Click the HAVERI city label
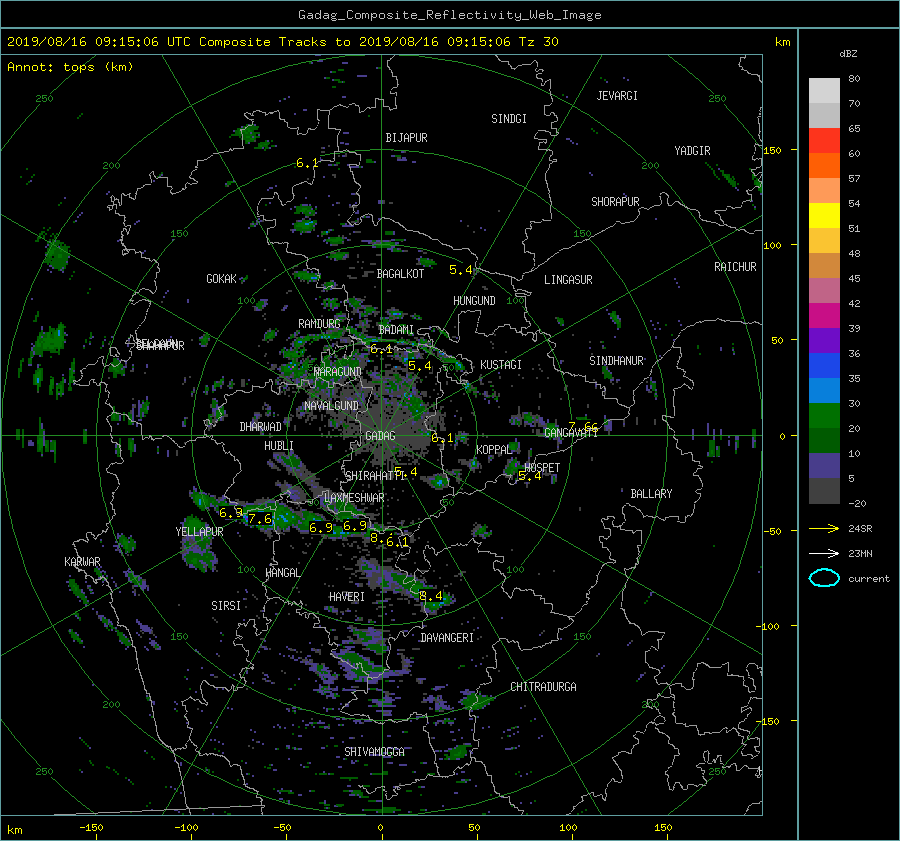 coord(347,598)
